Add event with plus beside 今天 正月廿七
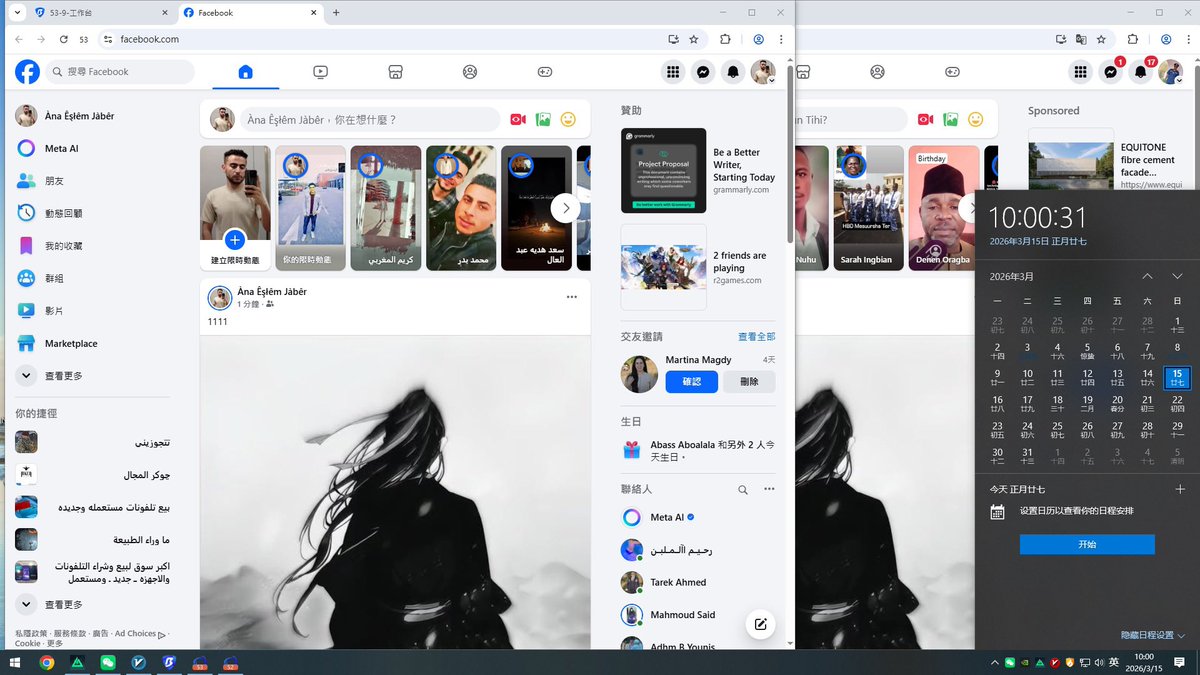This screenshot has height=675, width=1200. 1180,489
